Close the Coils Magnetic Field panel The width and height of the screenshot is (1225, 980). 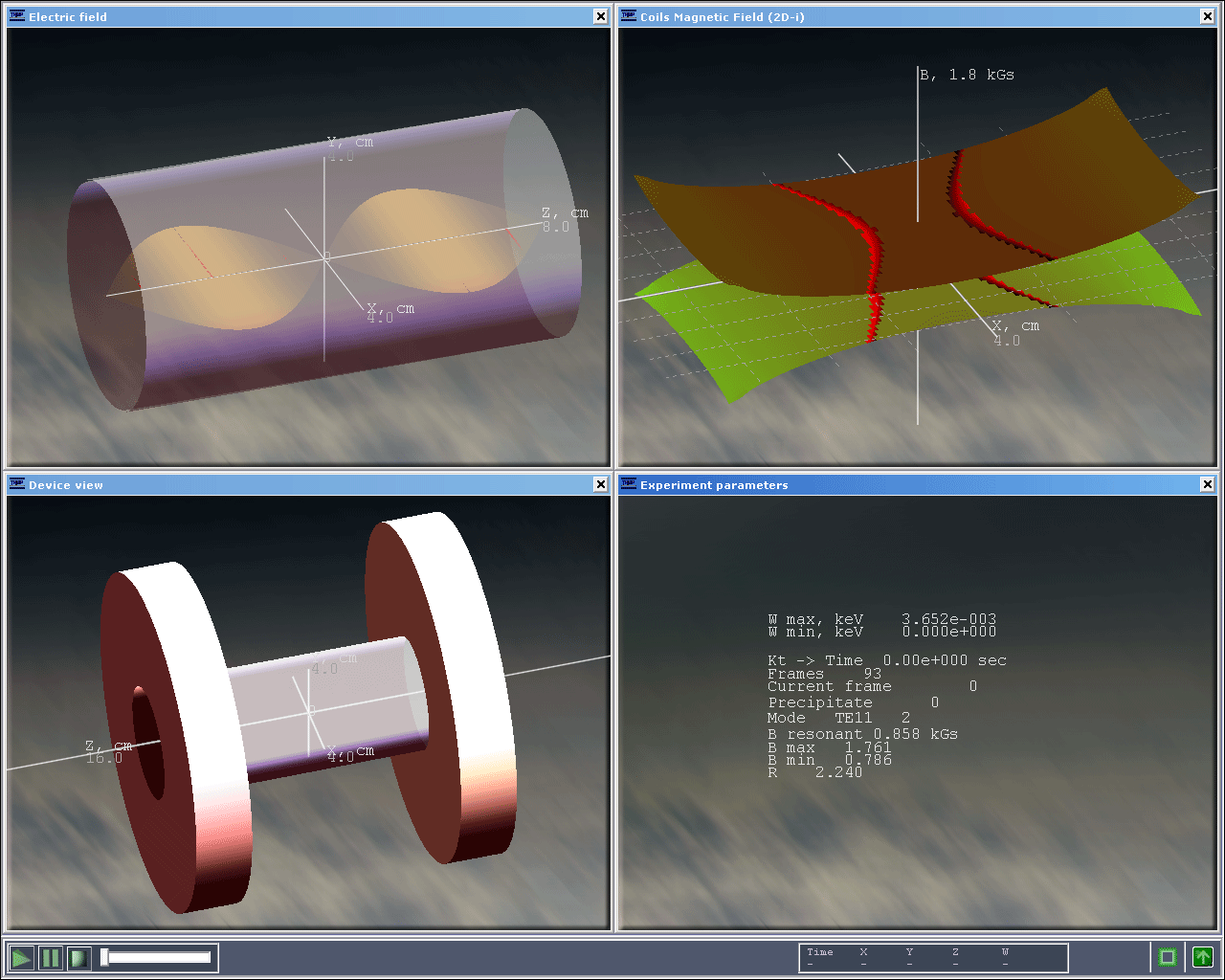1207,16
